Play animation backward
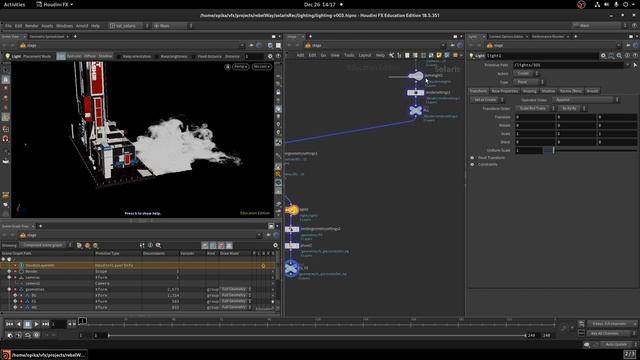640x360 pixels. click(x=18, y=324)
